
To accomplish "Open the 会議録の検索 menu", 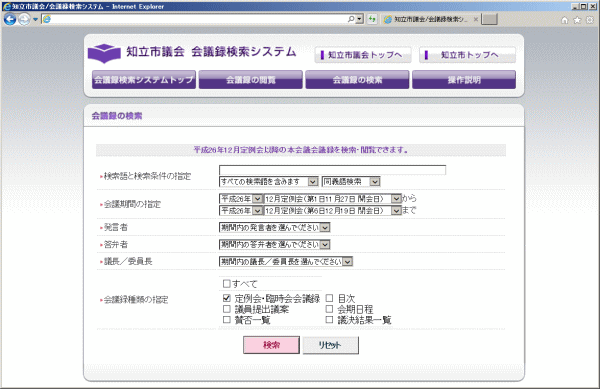I will (357, 80).
